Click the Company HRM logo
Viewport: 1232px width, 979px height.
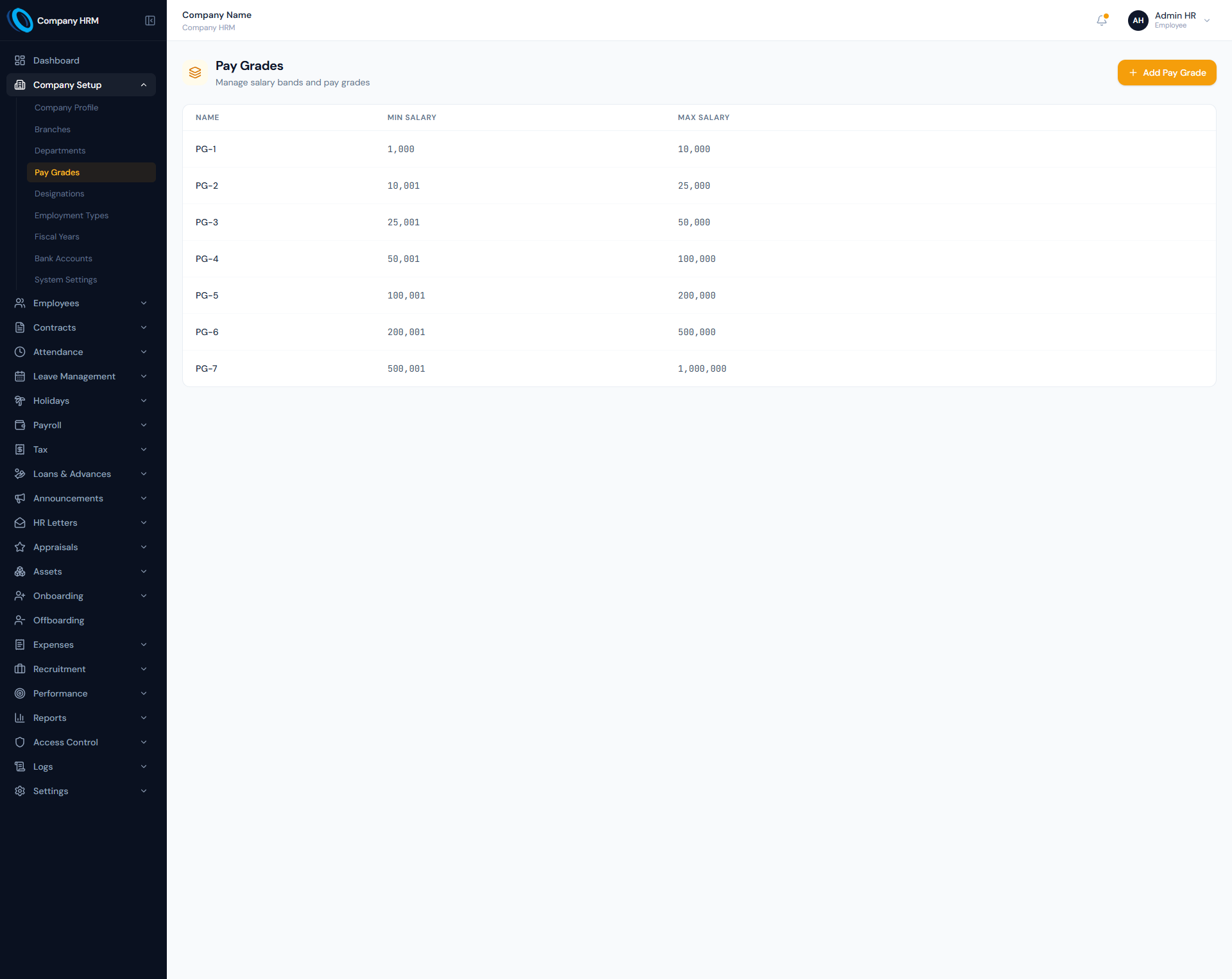click(x=21, y=21)
